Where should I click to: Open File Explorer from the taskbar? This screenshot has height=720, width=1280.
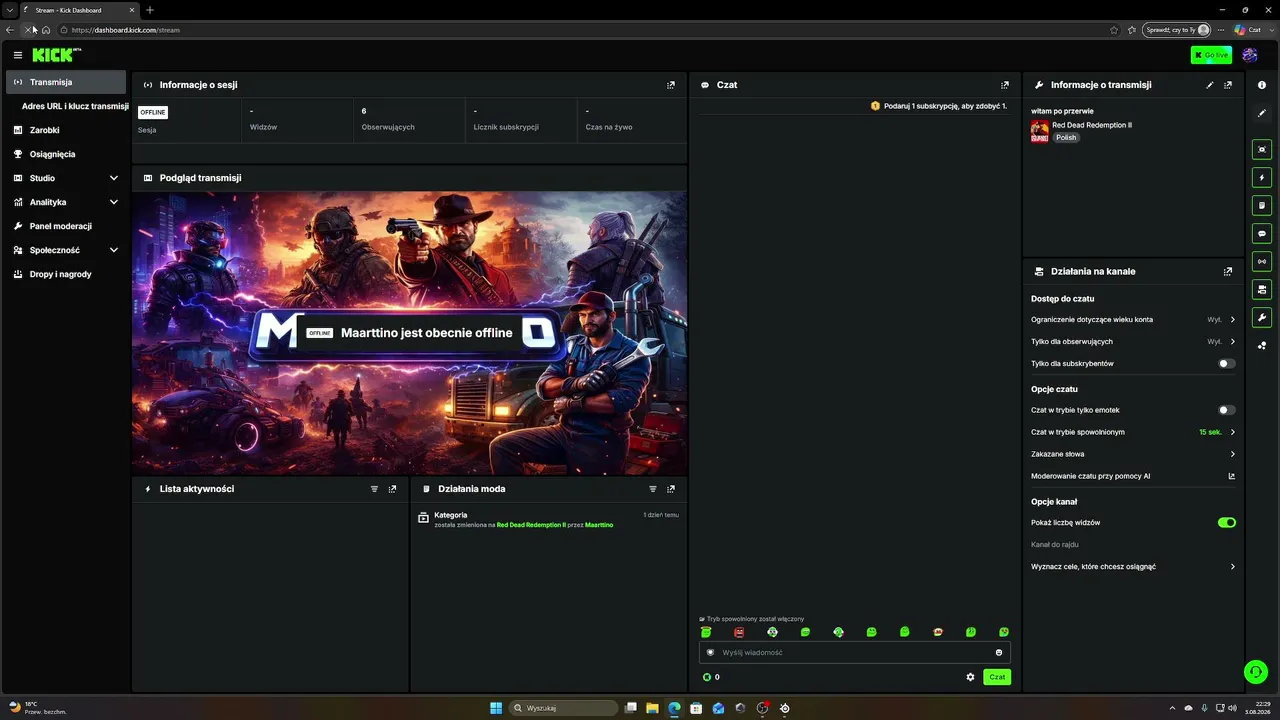click(652, 708)
